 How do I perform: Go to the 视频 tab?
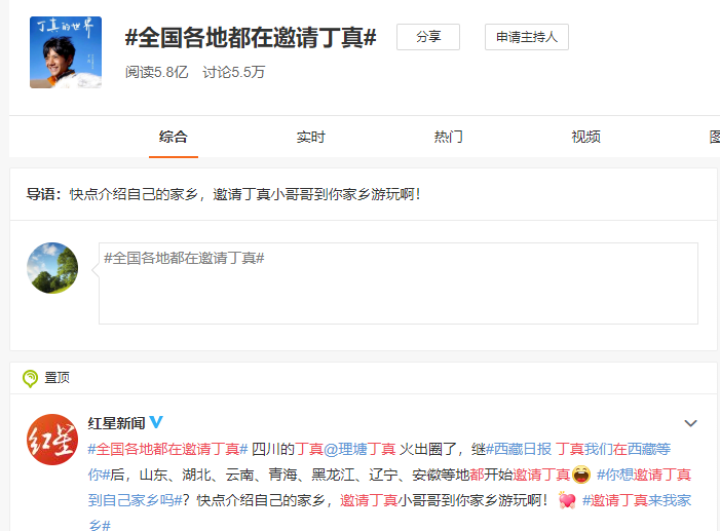[585, 137]
